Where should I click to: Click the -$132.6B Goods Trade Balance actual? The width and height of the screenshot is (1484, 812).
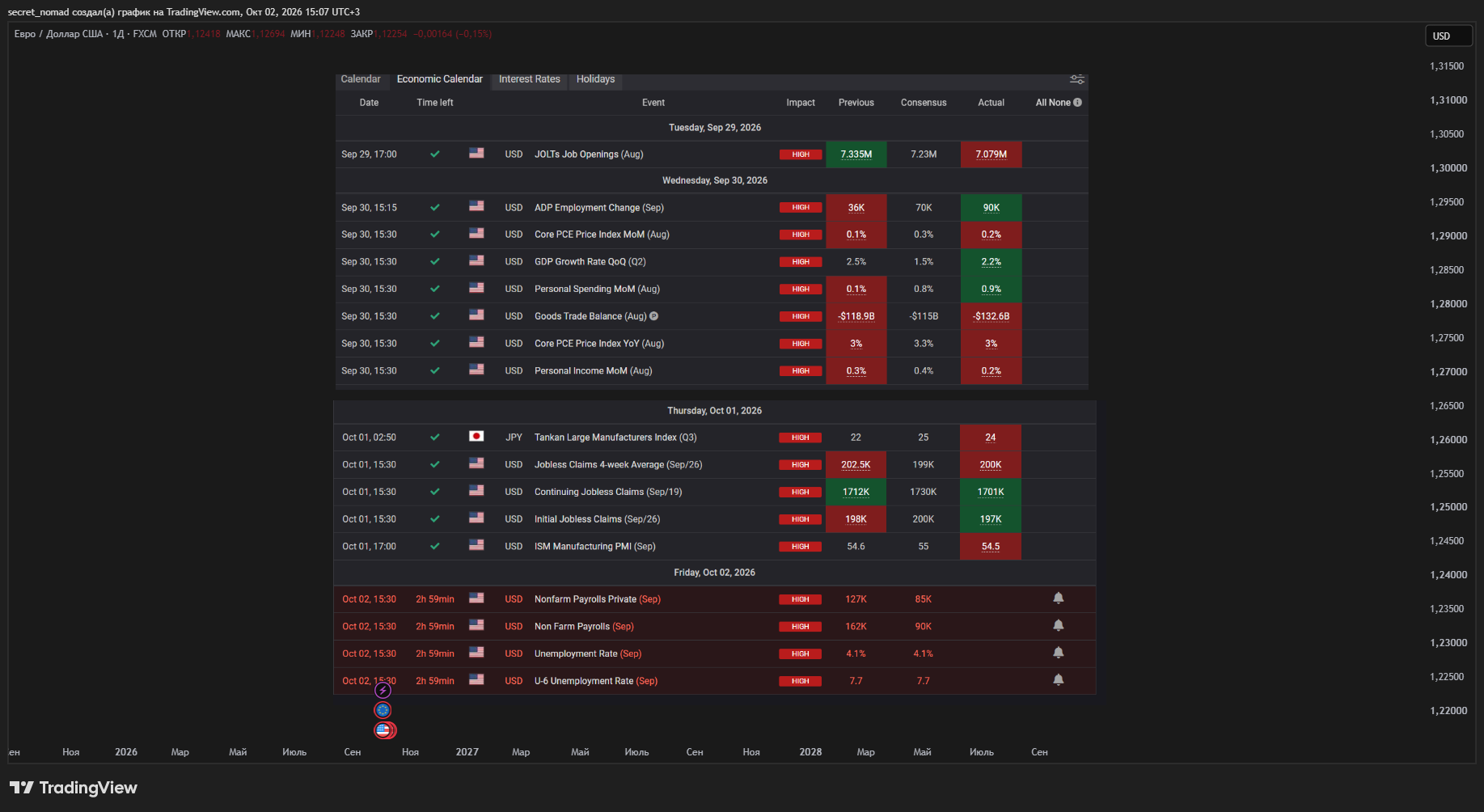(x=991, y=316)
